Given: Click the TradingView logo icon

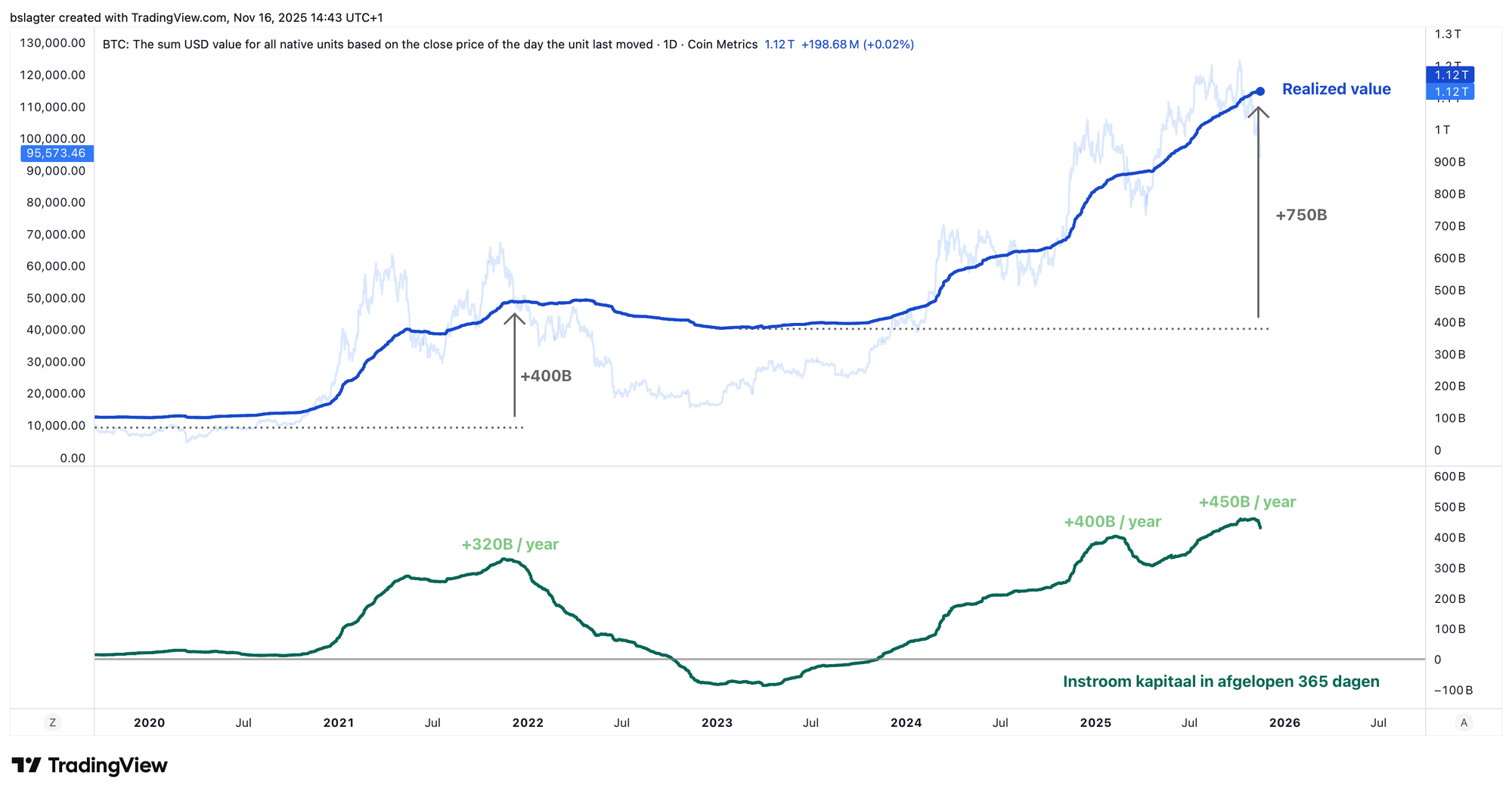Looking at the screenshot, I should pos(26,765).
